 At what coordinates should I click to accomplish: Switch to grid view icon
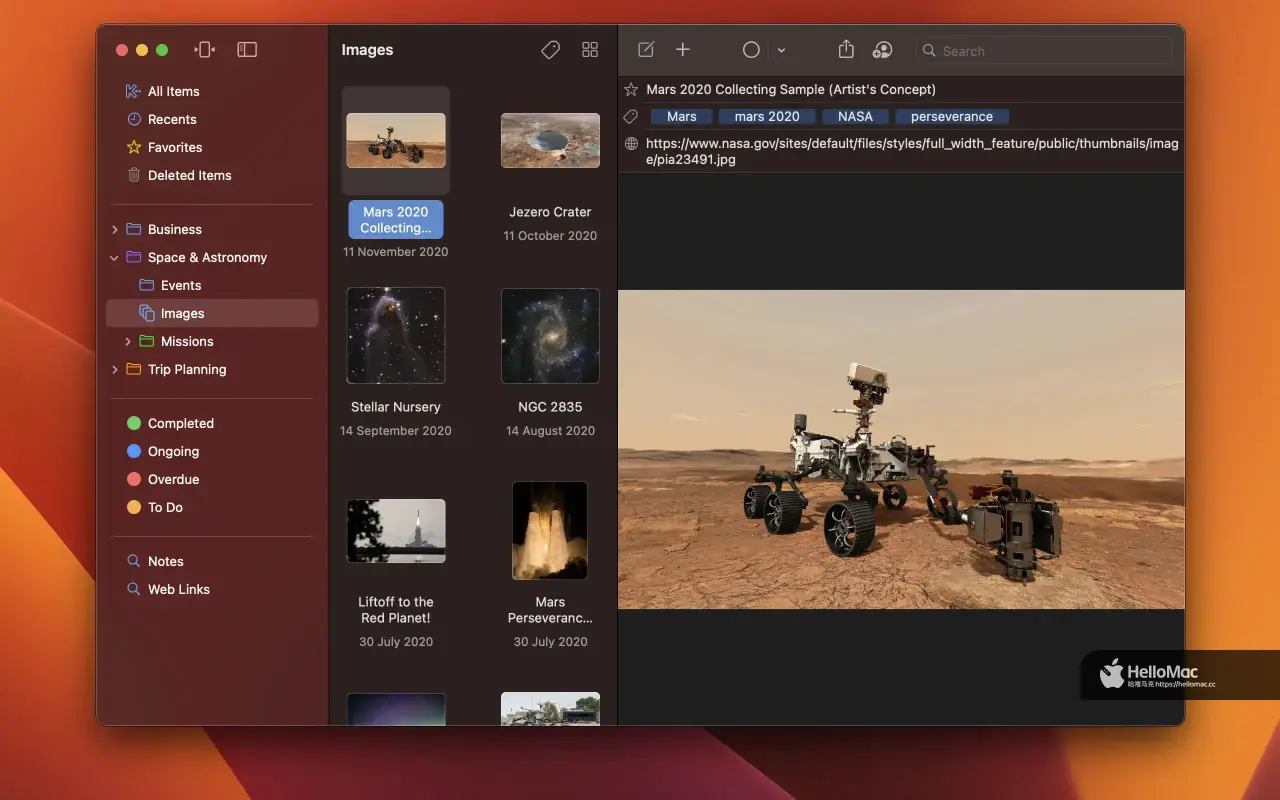pos(590,50)
